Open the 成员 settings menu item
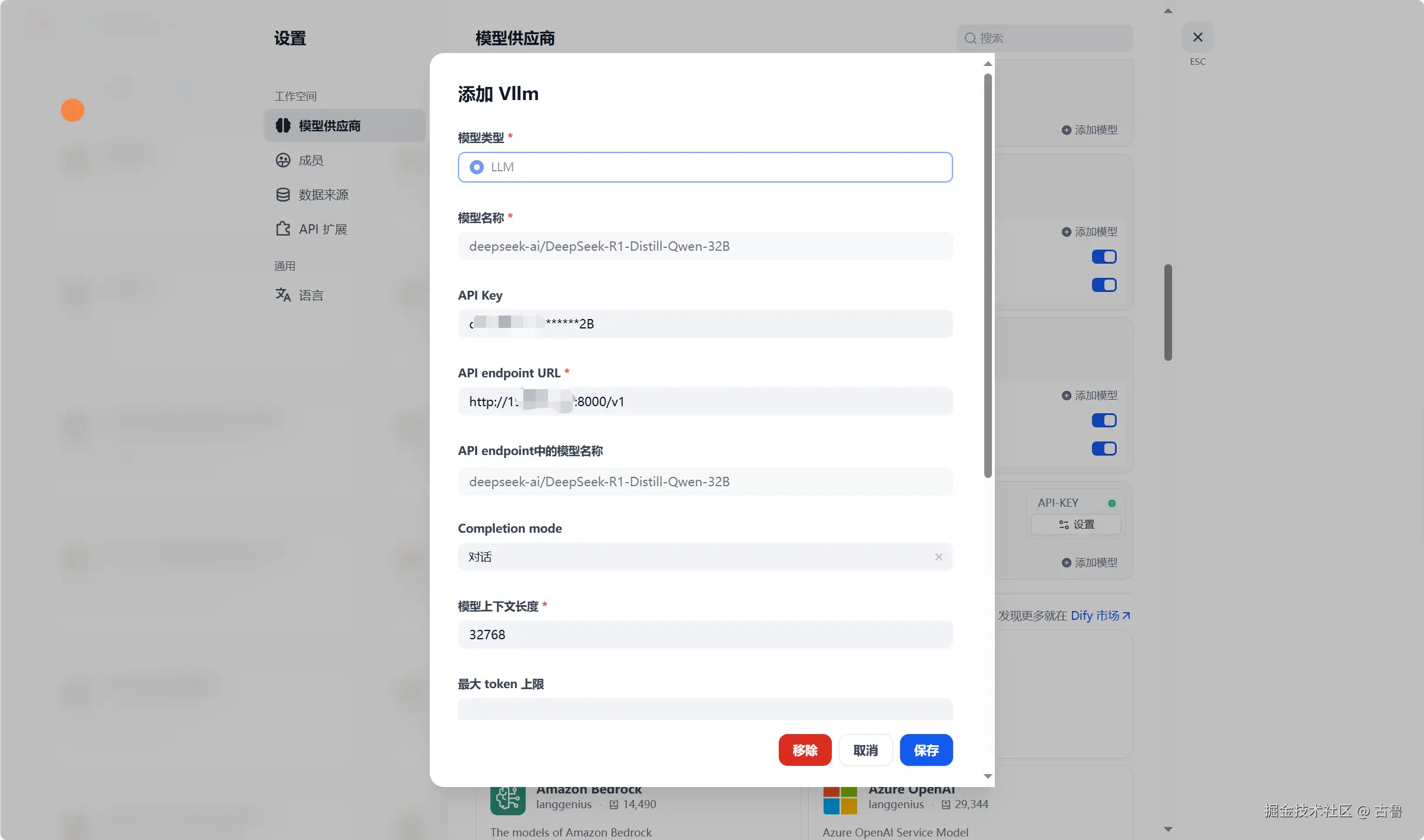1424x840 pixels. tap(311, 160)
